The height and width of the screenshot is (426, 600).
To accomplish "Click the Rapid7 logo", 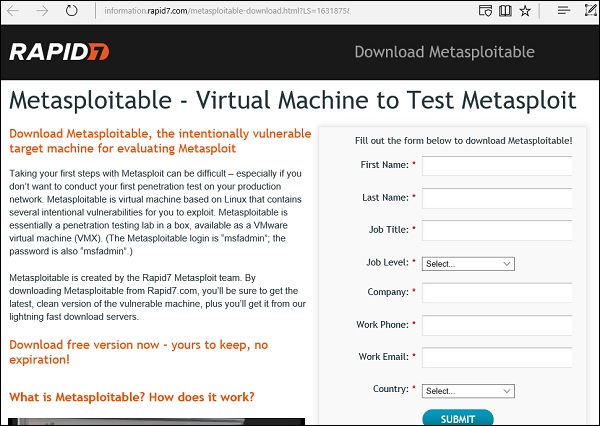I will tap(59, 52).
